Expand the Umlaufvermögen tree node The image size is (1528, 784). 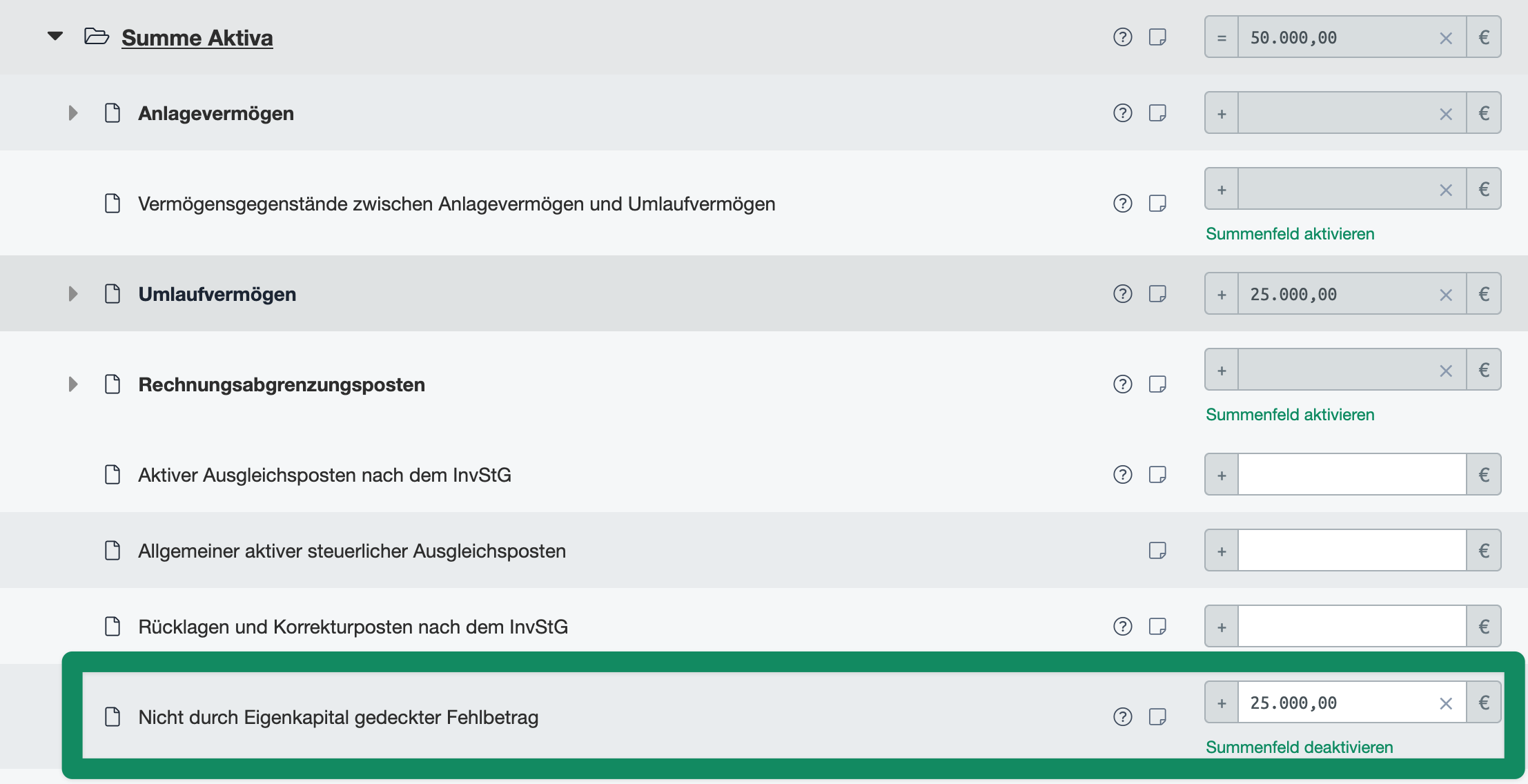pyautogui.click(x=73, y=294)
